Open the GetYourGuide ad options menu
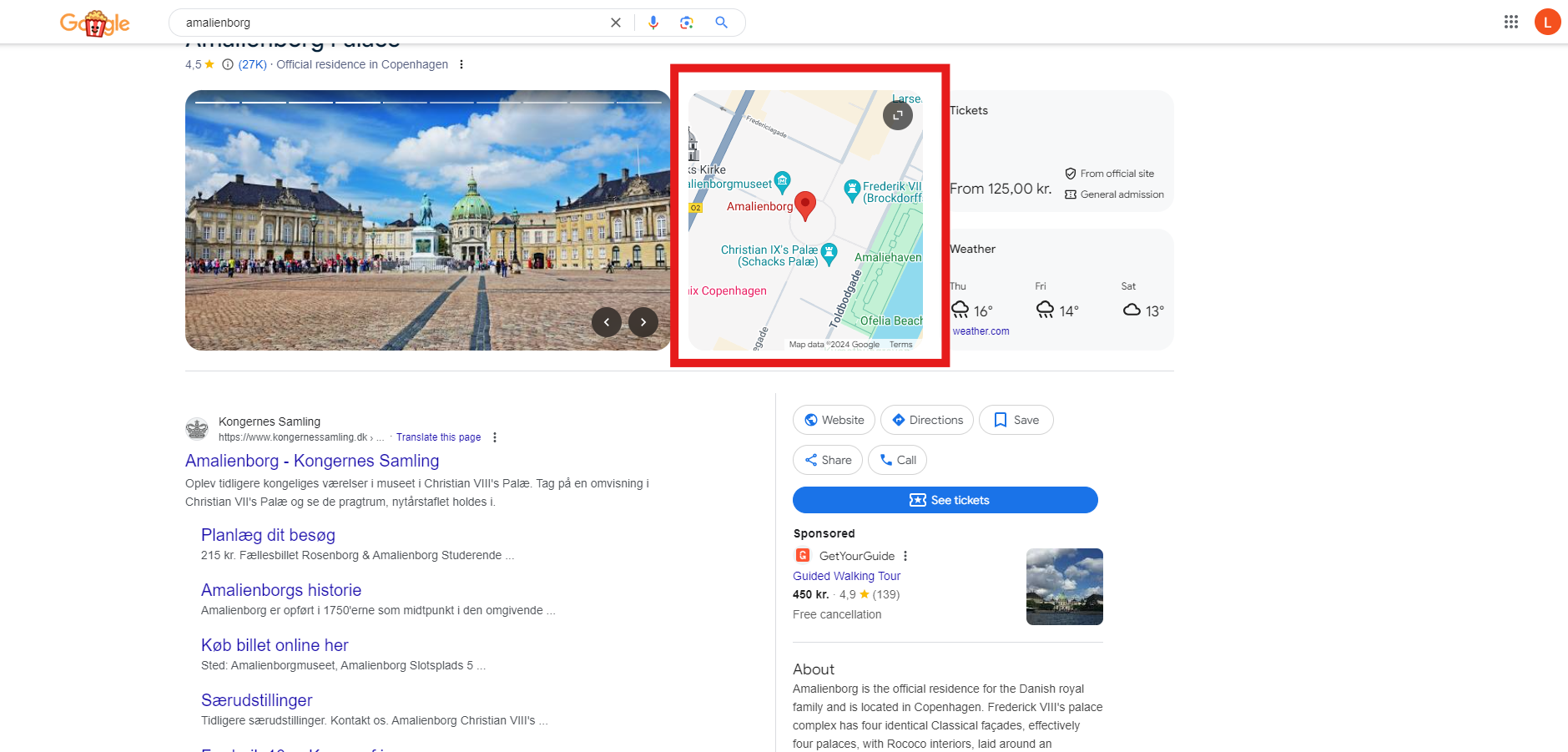Screen dimensions: 1568x752 tap(905, 555)
